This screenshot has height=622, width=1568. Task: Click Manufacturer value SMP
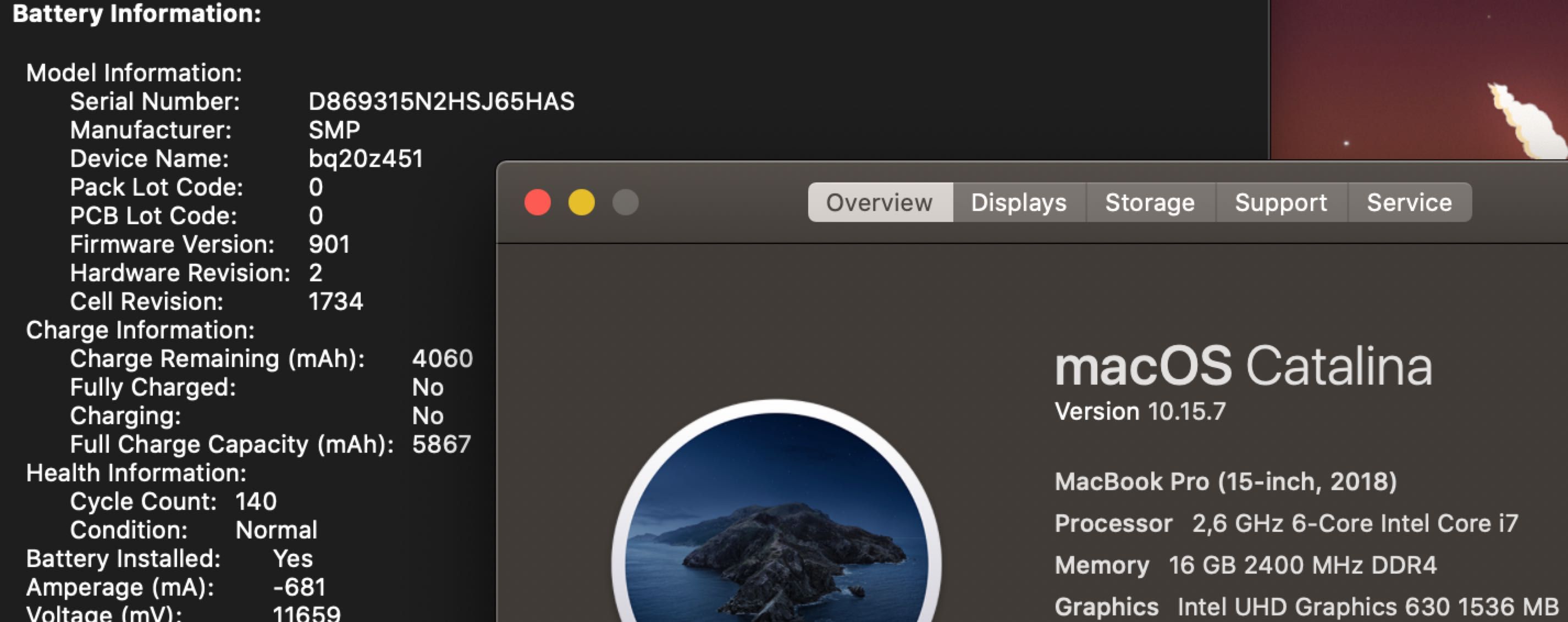click(334, 130)
